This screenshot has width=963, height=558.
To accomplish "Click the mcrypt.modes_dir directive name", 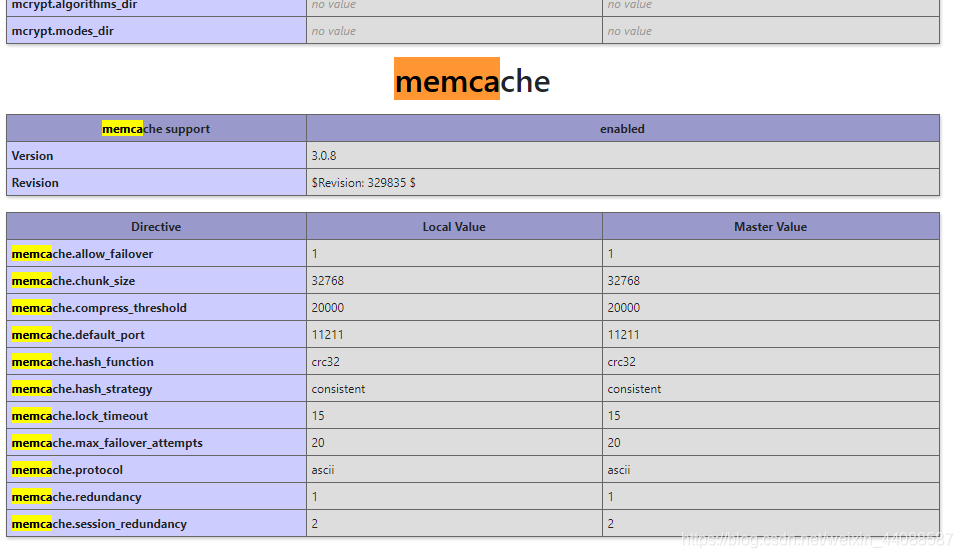I will [62, 31].
